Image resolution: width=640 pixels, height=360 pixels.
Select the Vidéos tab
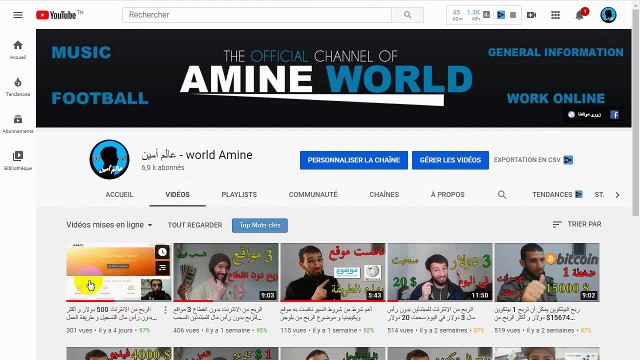coord(178,195)
